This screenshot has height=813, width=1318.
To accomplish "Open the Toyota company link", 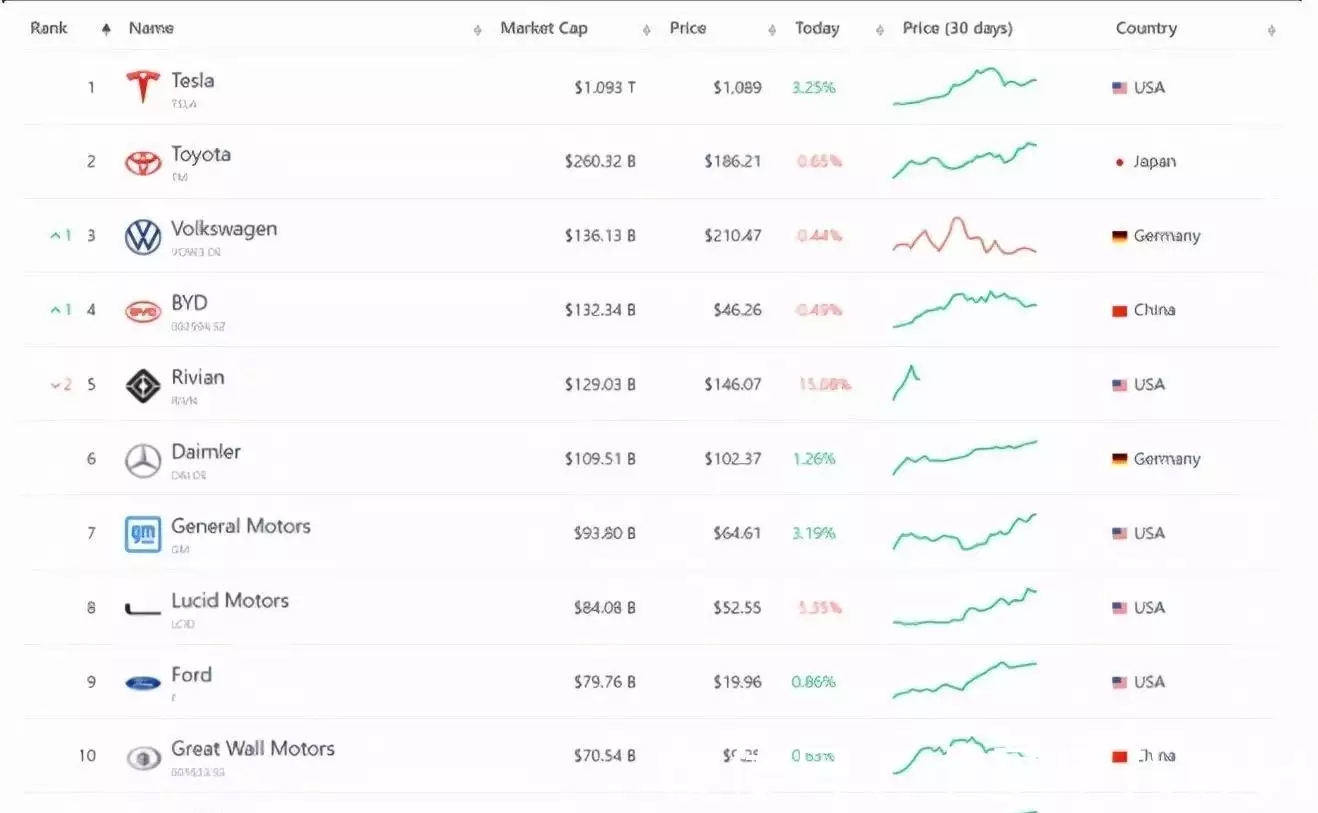I will point(201,155).
